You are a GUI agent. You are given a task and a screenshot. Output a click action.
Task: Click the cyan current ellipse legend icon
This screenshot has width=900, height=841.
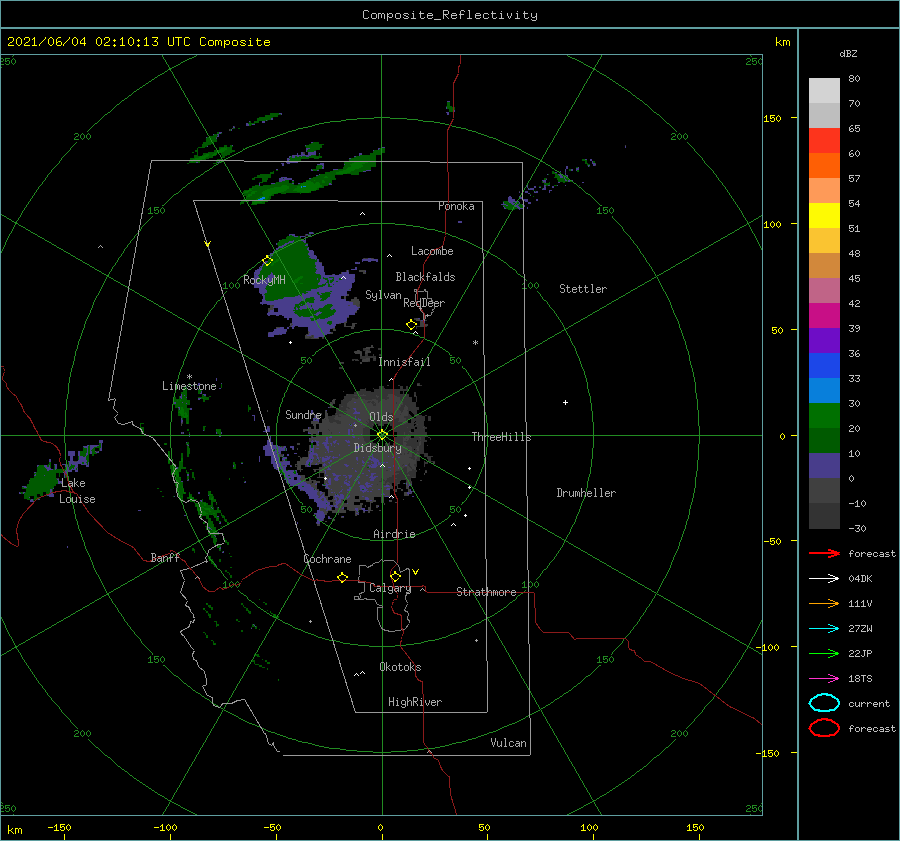(x=824, y=703)
